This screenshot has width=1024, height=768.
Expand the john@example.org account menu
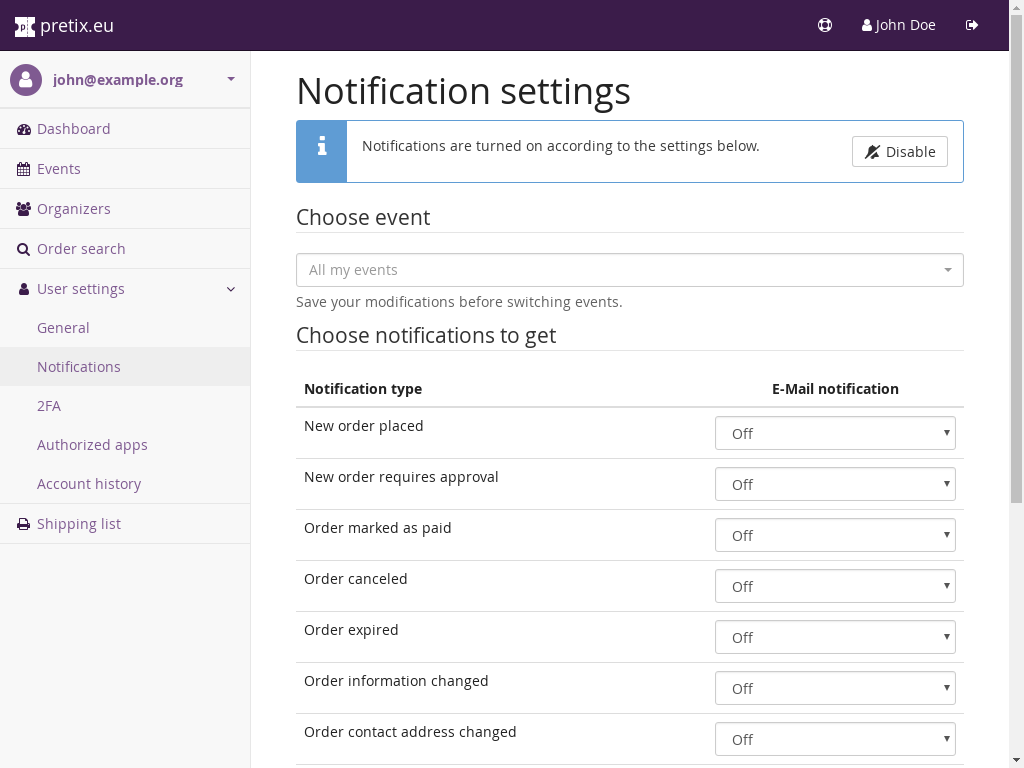[231, 79]
